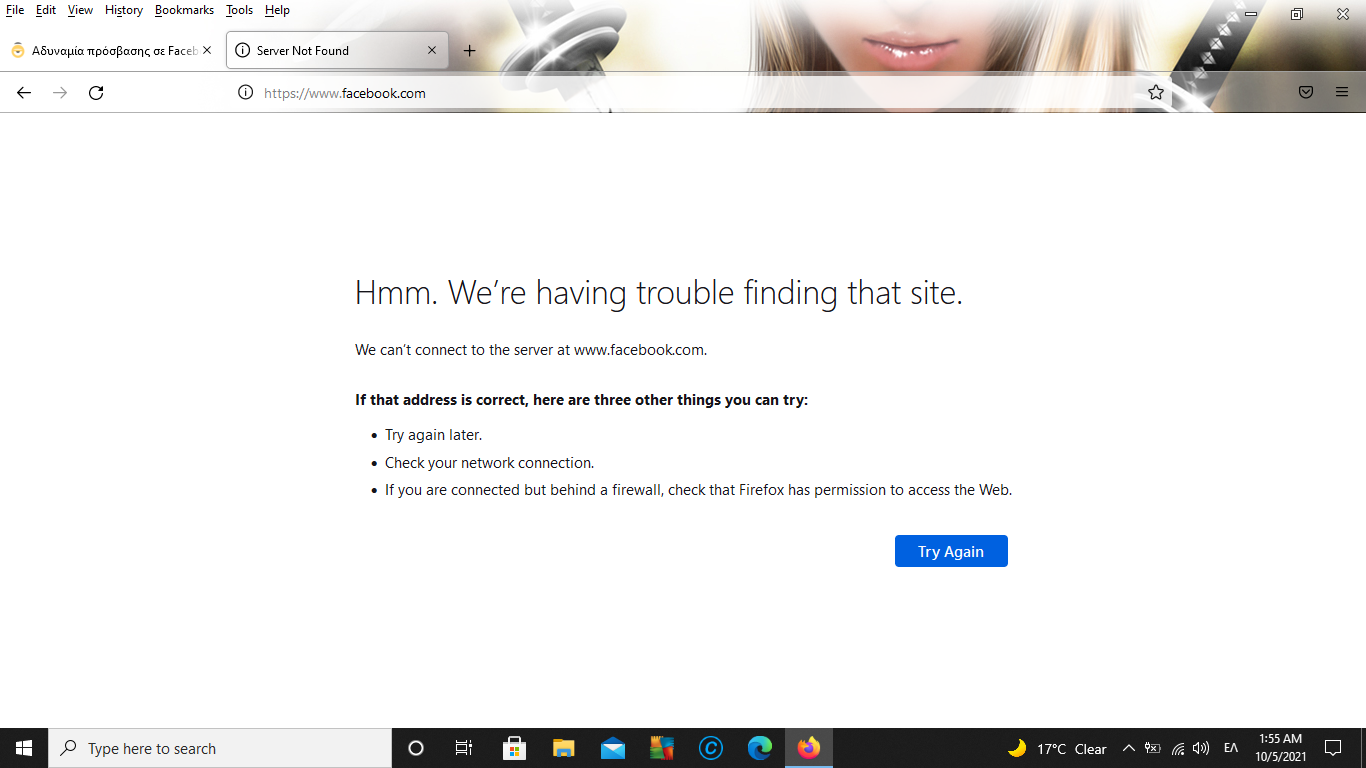The width and height of the screenshot is (1366, 768).
Task: Open the volume speaker tray icon
Action: (x=1201, y=748)
